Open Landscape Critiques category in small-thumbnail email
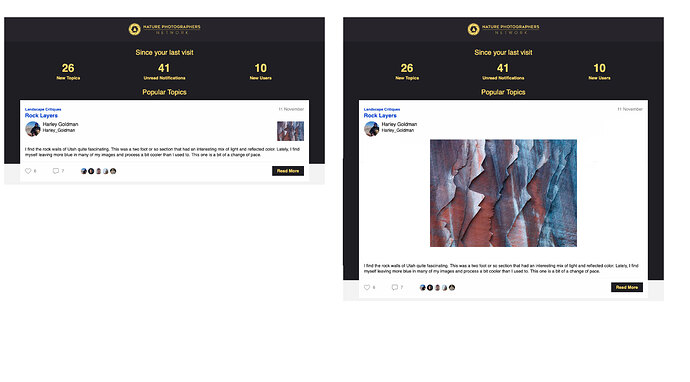Image resolution: width=690 pixels, height=382 pixels. 43,109
